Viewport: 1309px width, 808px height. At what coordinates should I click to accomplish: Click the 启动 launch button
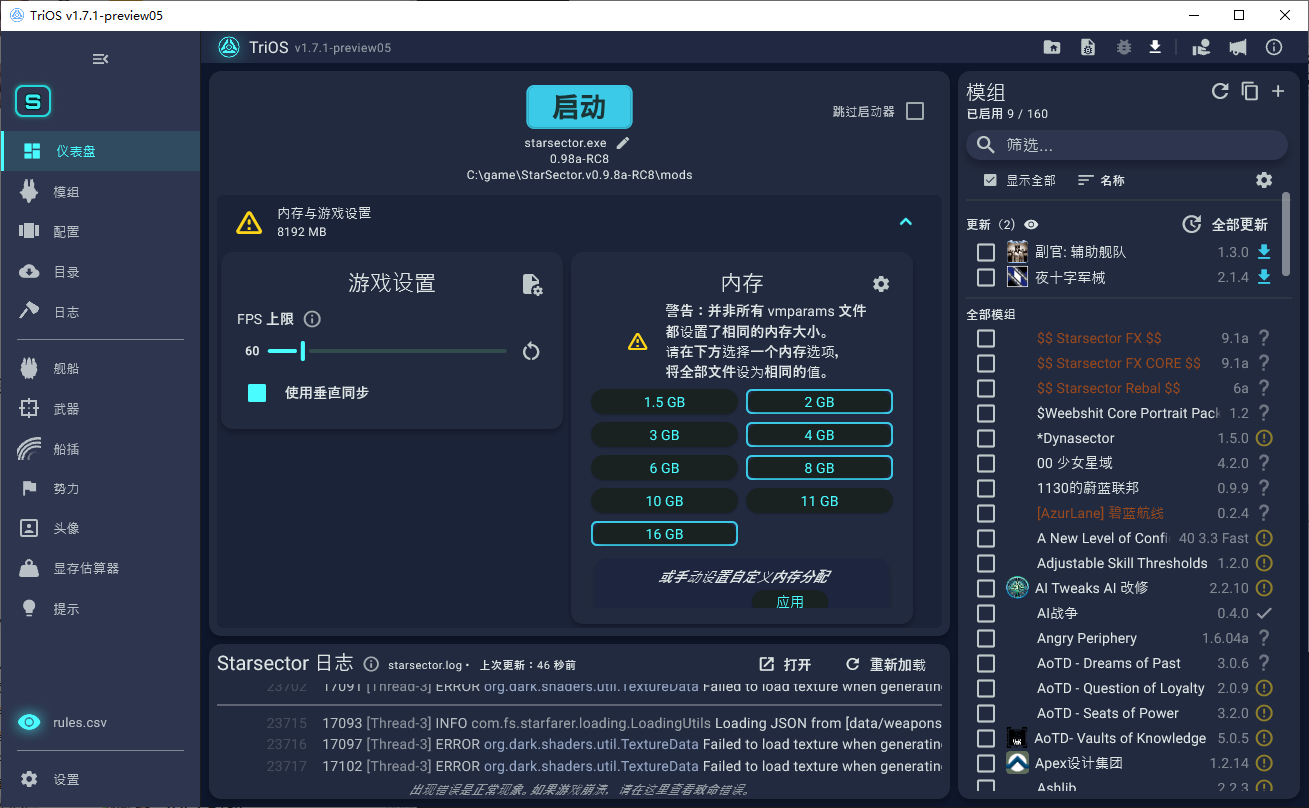[580, 107]
